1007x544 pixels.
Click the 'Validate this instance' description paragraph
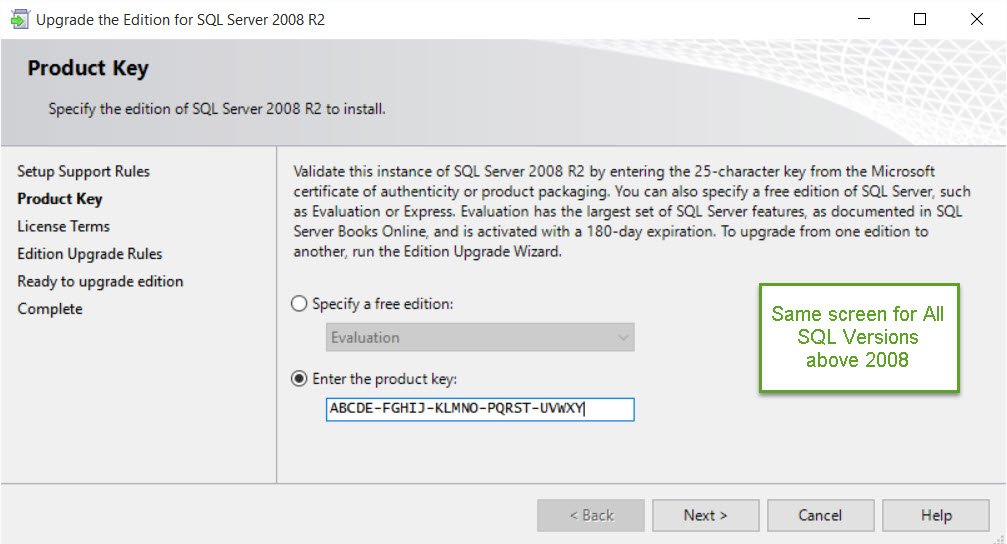(x=632, y=211)
